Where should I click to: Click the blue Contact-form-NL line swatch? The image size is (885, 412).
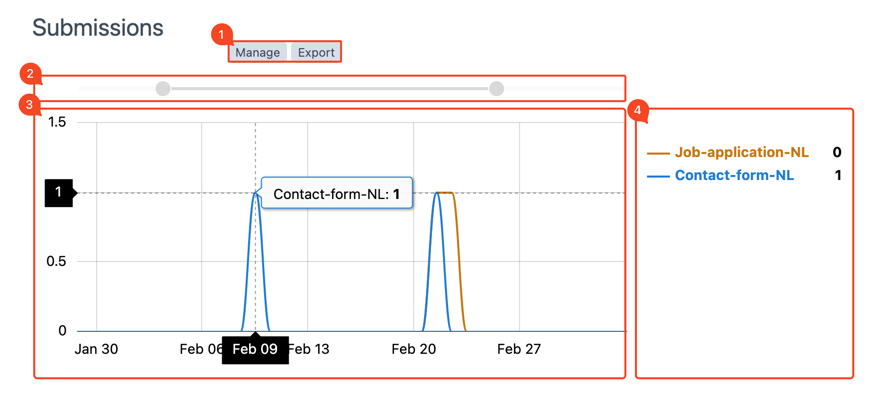658,176
